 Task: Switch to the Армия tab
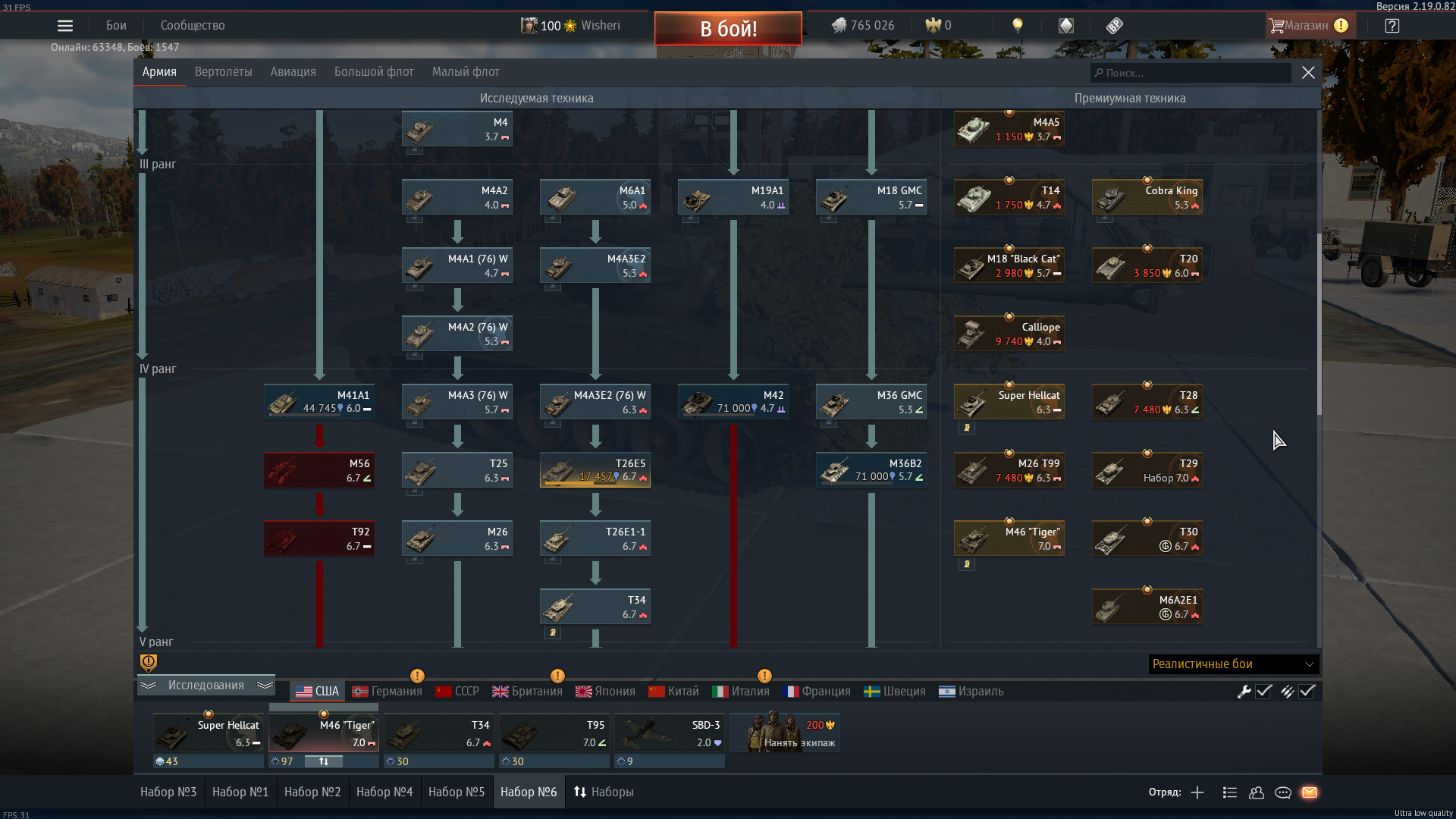[x=159, y=72]
